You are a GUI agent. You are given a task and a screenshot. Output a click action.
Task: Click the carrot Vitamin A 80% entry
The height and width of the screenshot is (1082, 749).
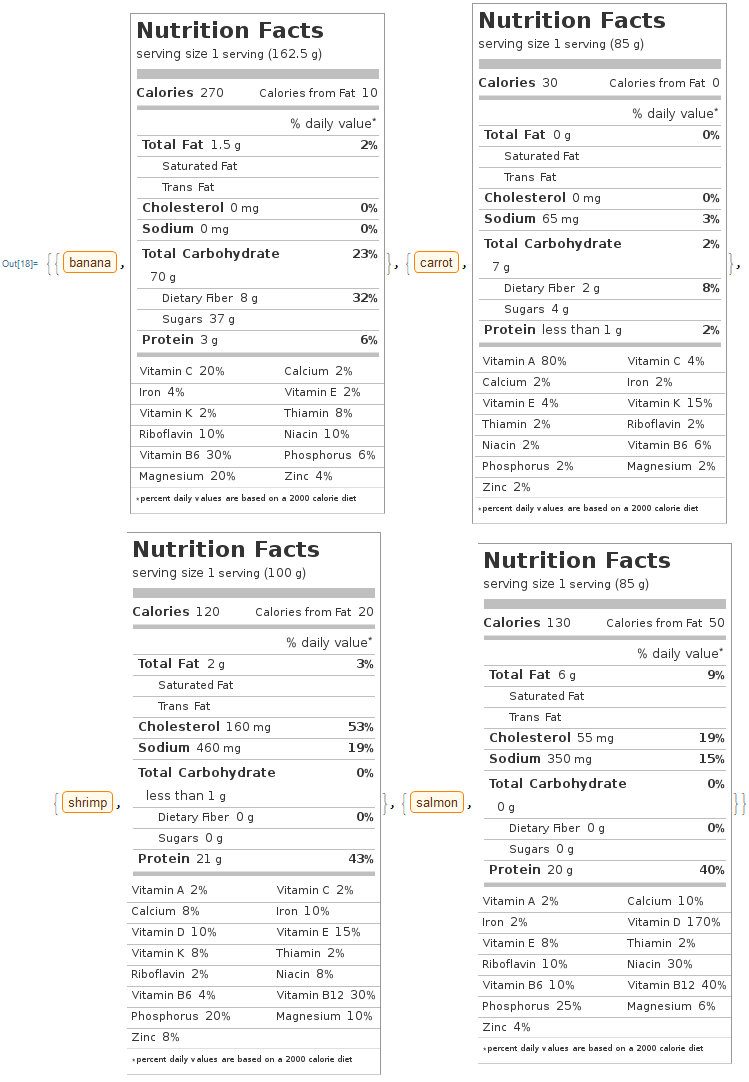525,361
